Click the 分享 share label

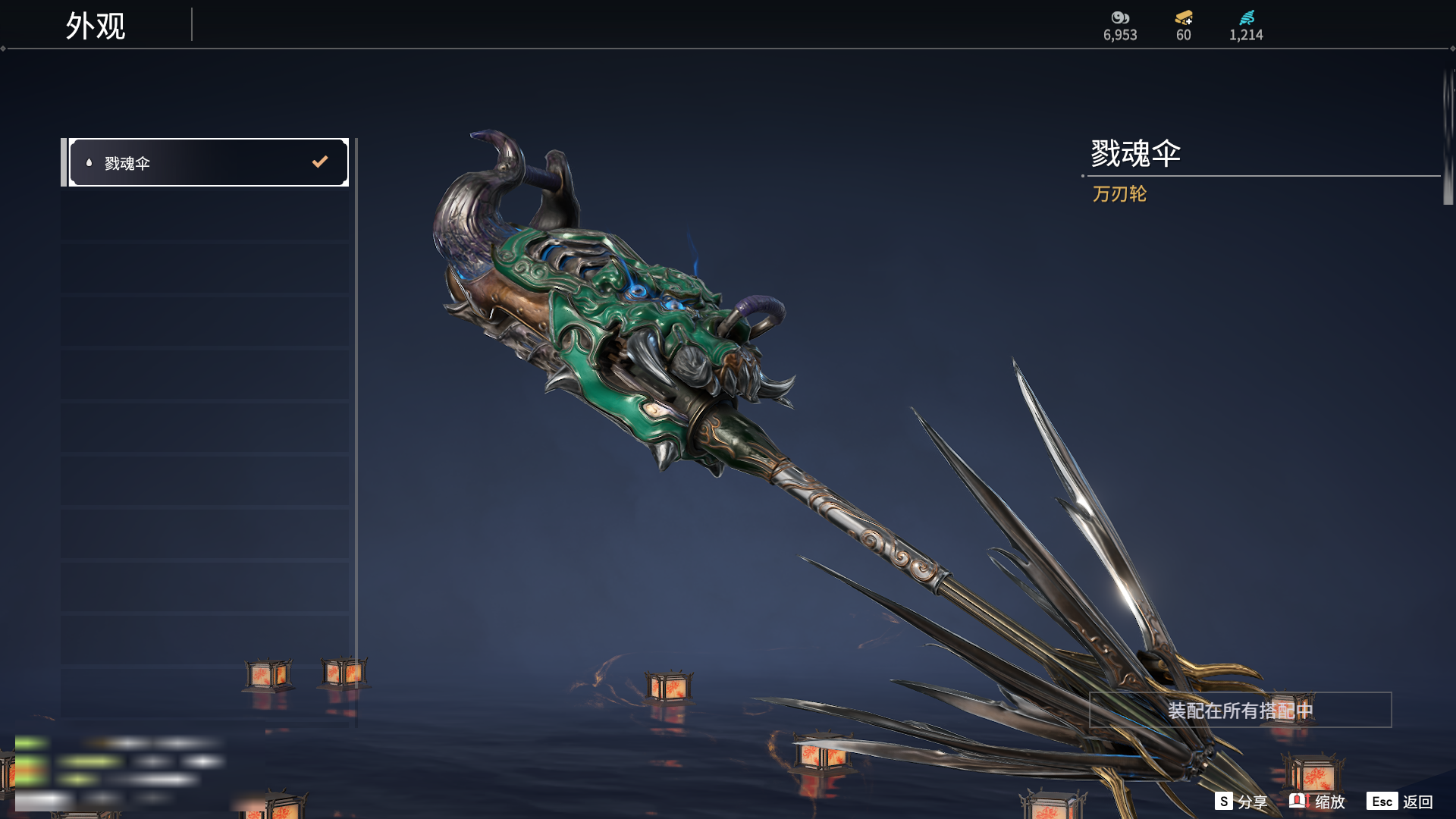[x=1252, y=802]
